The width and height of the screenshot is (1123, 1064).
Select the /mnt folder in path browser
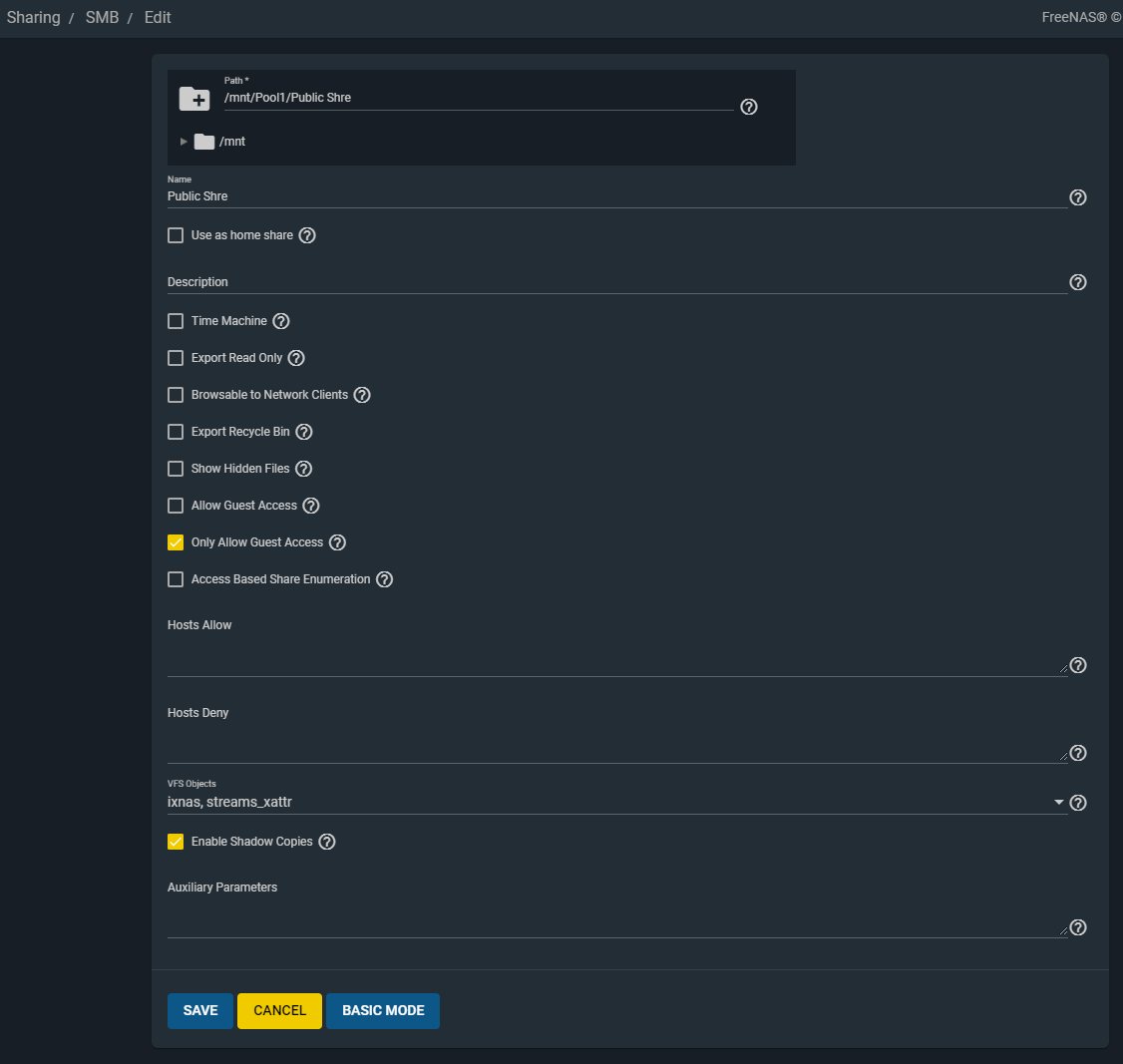(231, 142)
